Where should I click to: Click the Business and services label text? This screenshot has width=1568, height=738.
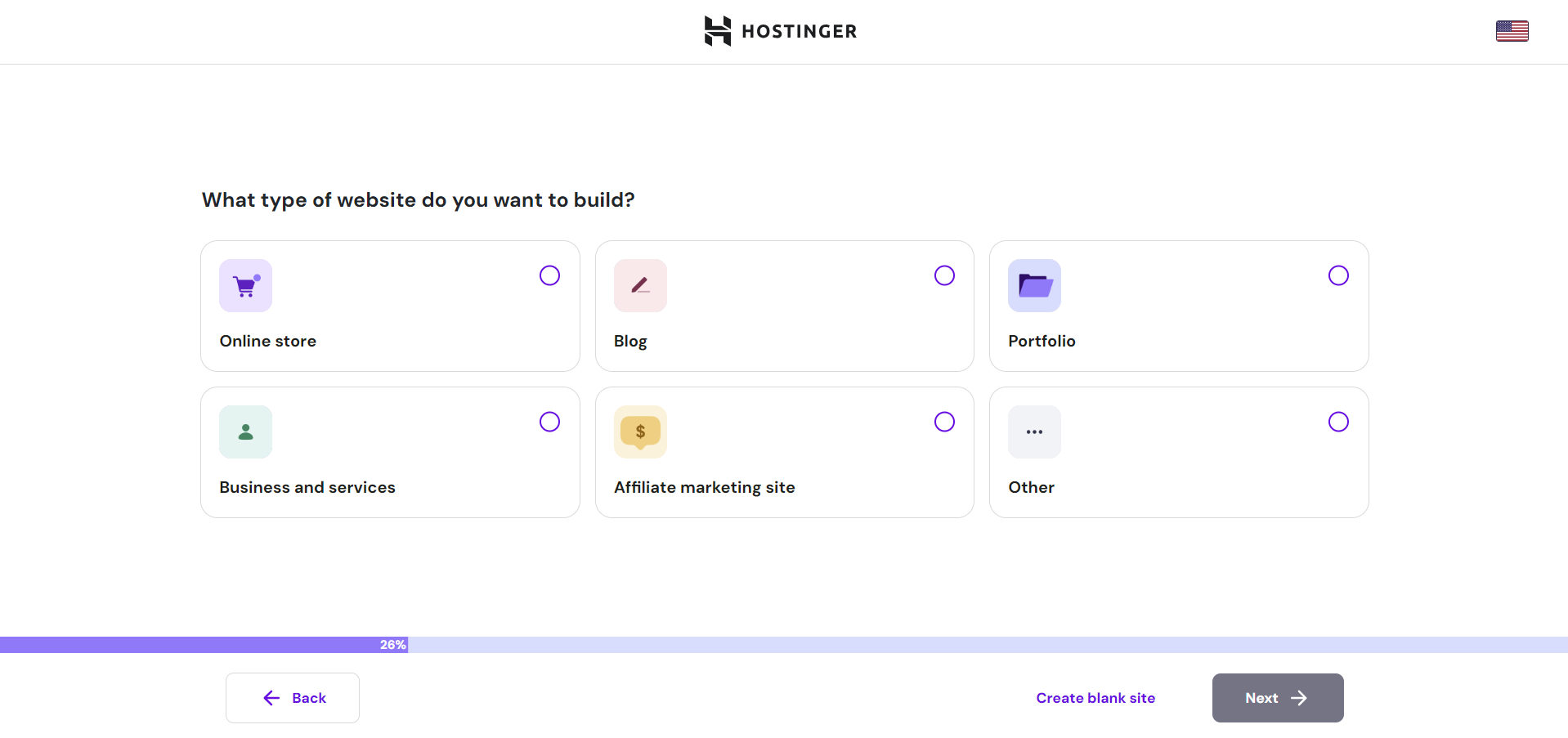307,487
